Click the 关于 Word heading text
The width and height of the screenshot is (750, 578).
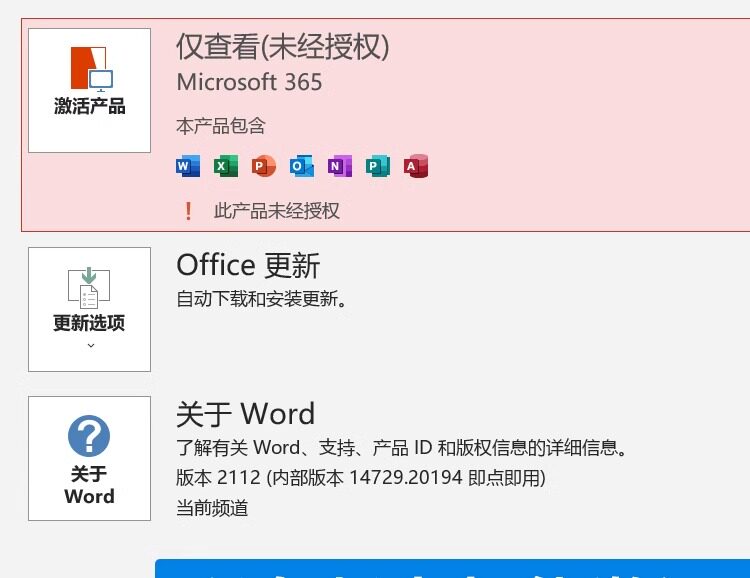coord(246,414)
